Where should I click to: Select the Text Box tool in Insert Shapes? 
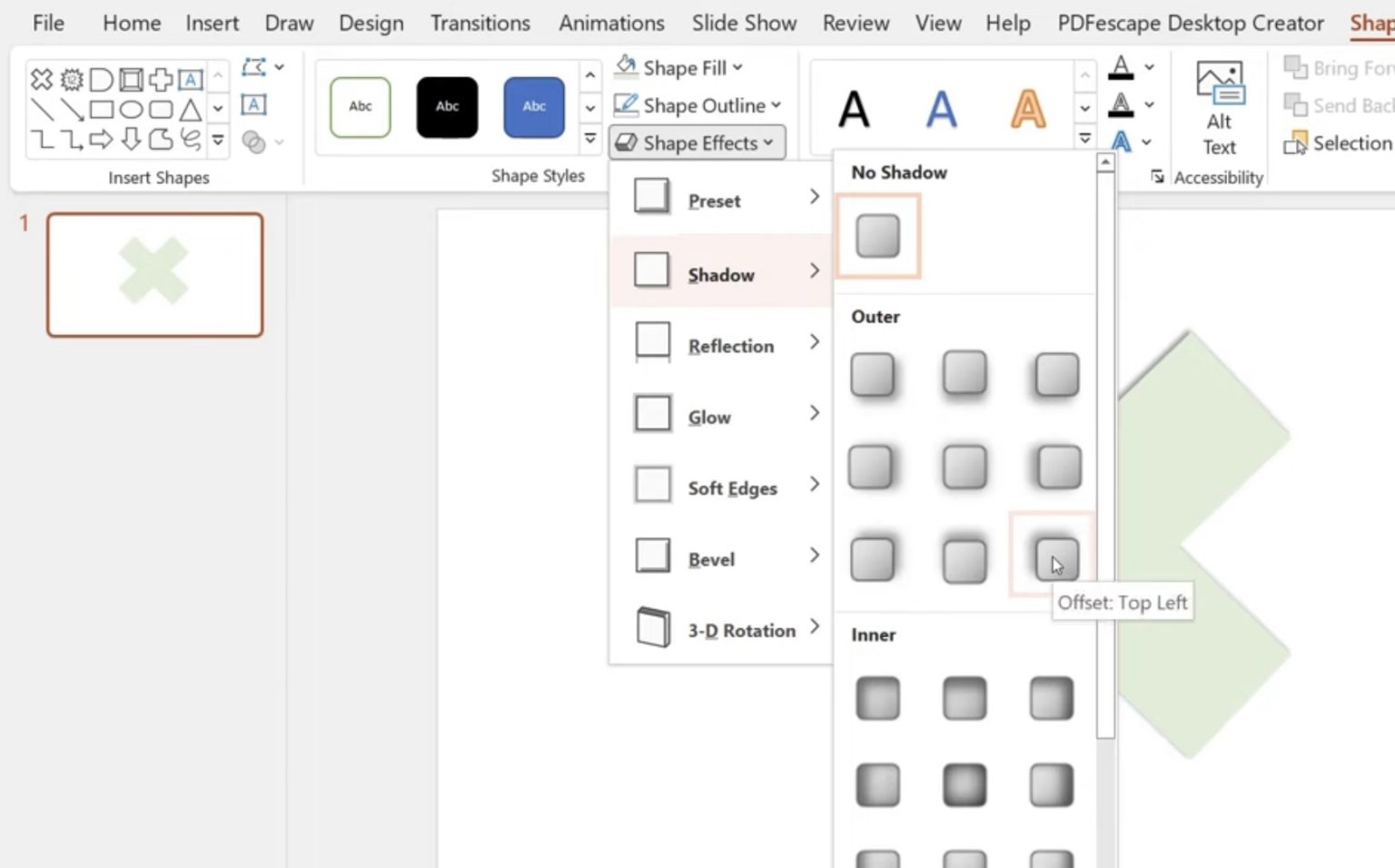(190, 79)
